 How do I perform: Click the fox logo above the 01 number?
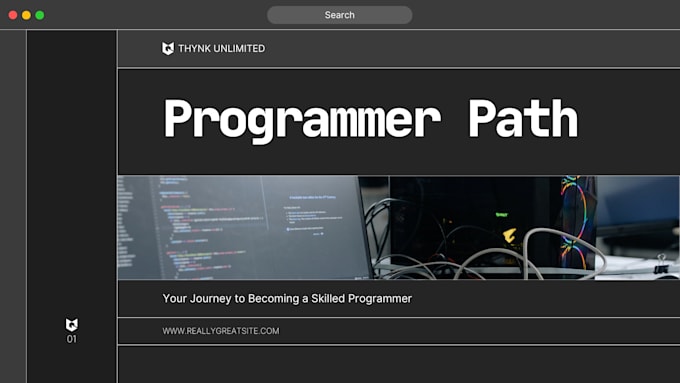click(72, 324)
